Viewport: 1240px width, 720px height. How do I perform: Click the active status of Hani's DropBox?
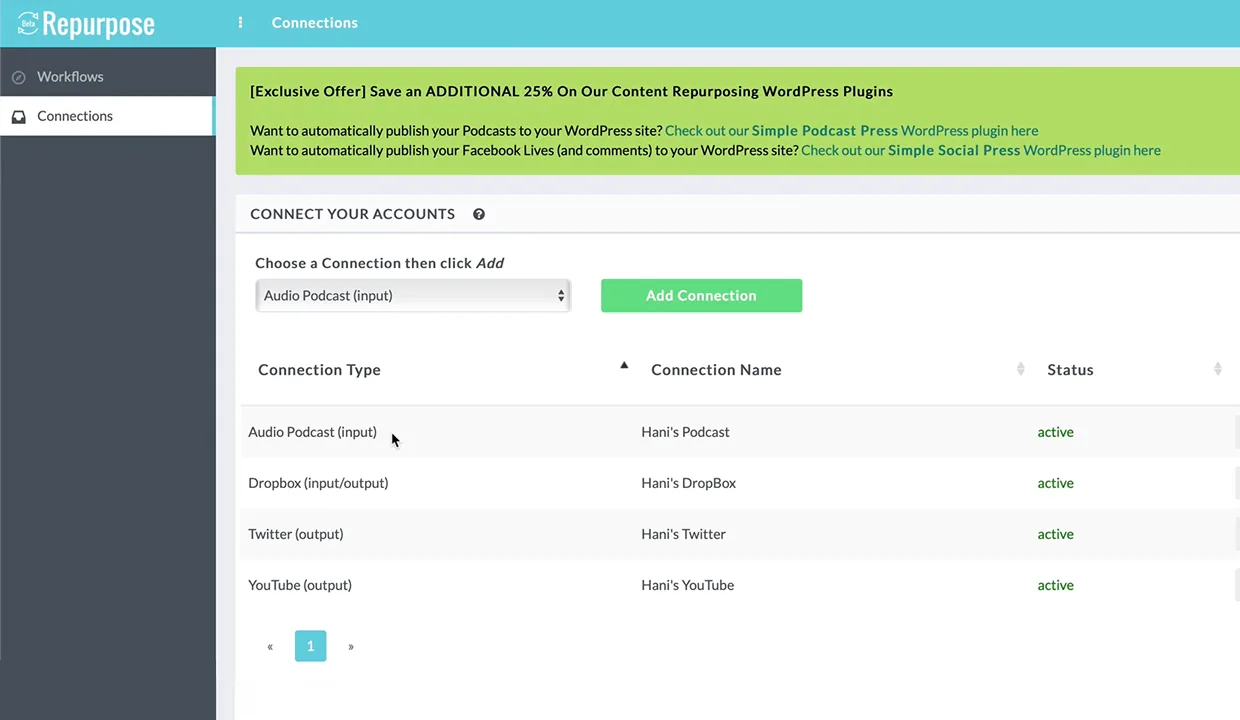(1055, 483)
